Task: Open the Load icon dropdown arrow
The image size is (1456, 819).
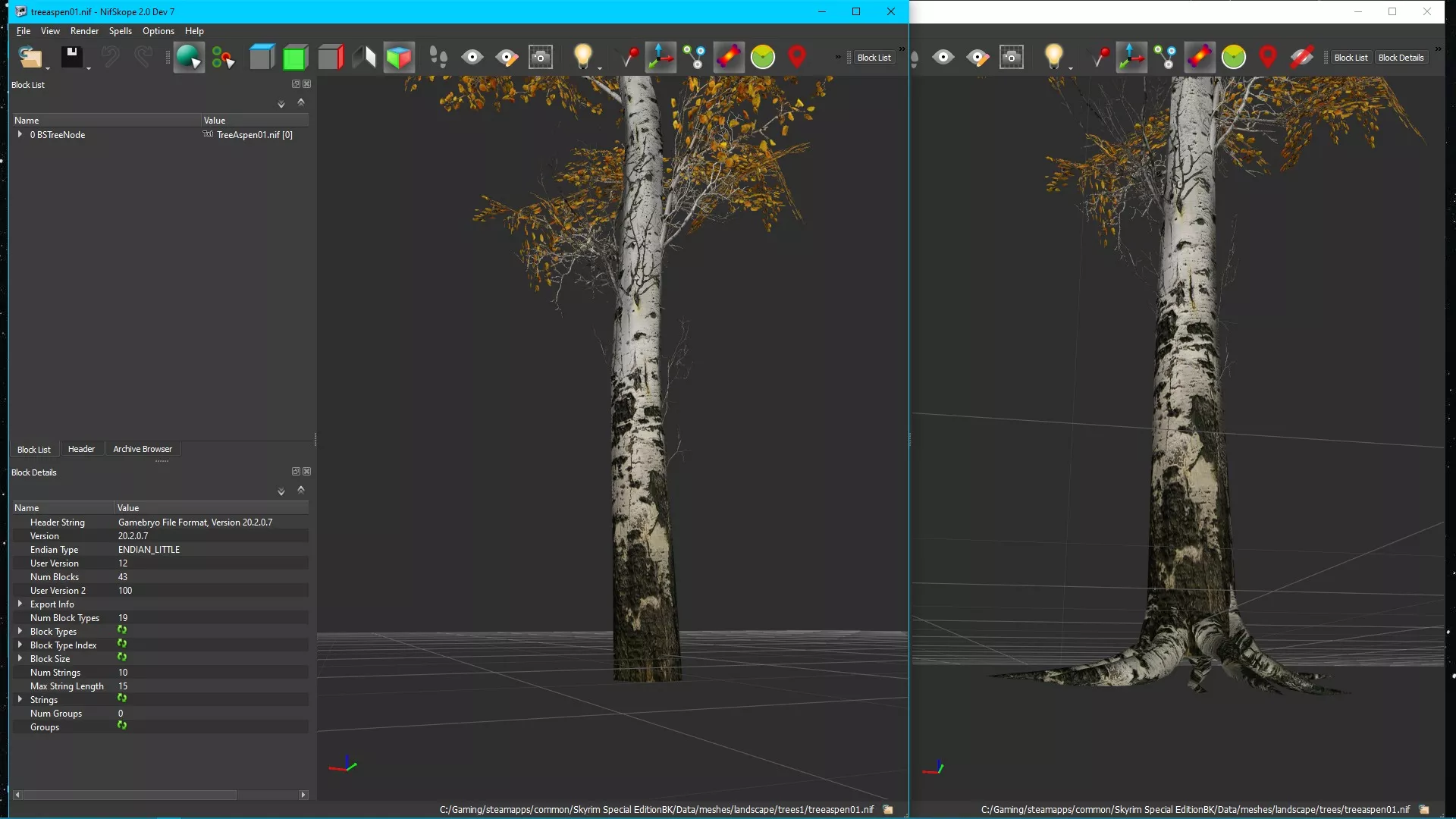Action: [x=48, y=68]
